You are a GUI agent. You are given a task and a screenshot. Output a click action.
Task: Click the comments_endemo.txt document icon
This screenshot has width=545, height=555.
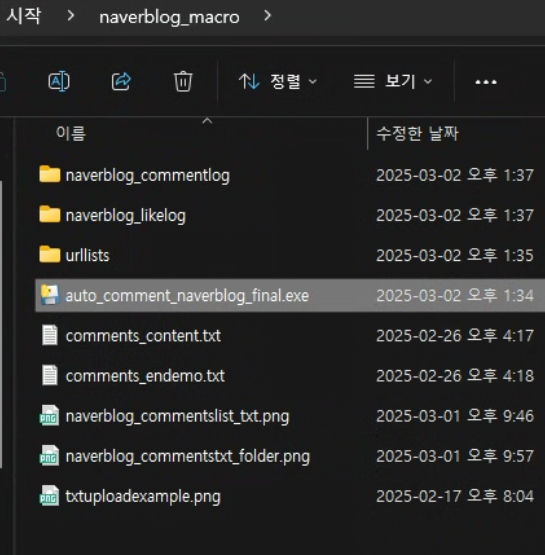click(x=50, y=375)
